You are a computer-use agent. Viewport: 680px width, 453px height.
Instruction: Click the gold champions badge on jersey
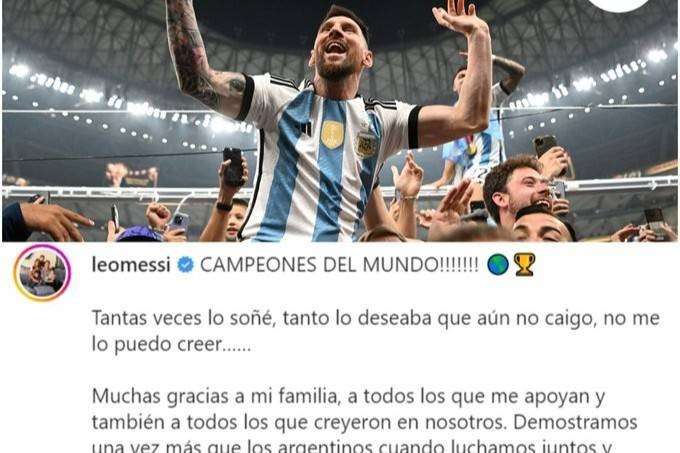[333, 134]
